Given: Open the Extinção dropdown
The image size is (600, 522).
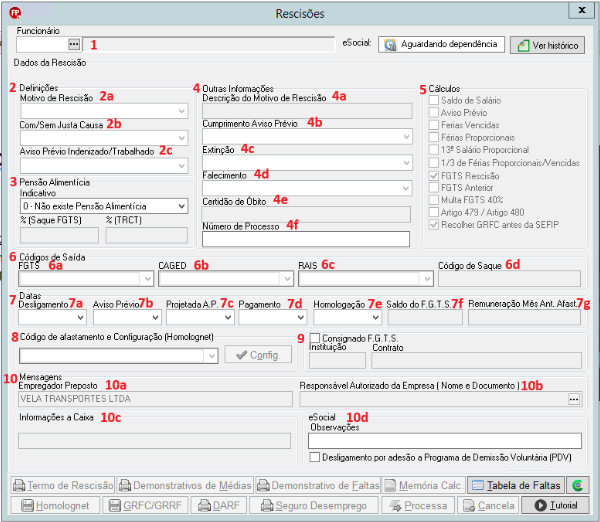Looking at the screenshot, I should pyautogui.click(x=406, y=163).
